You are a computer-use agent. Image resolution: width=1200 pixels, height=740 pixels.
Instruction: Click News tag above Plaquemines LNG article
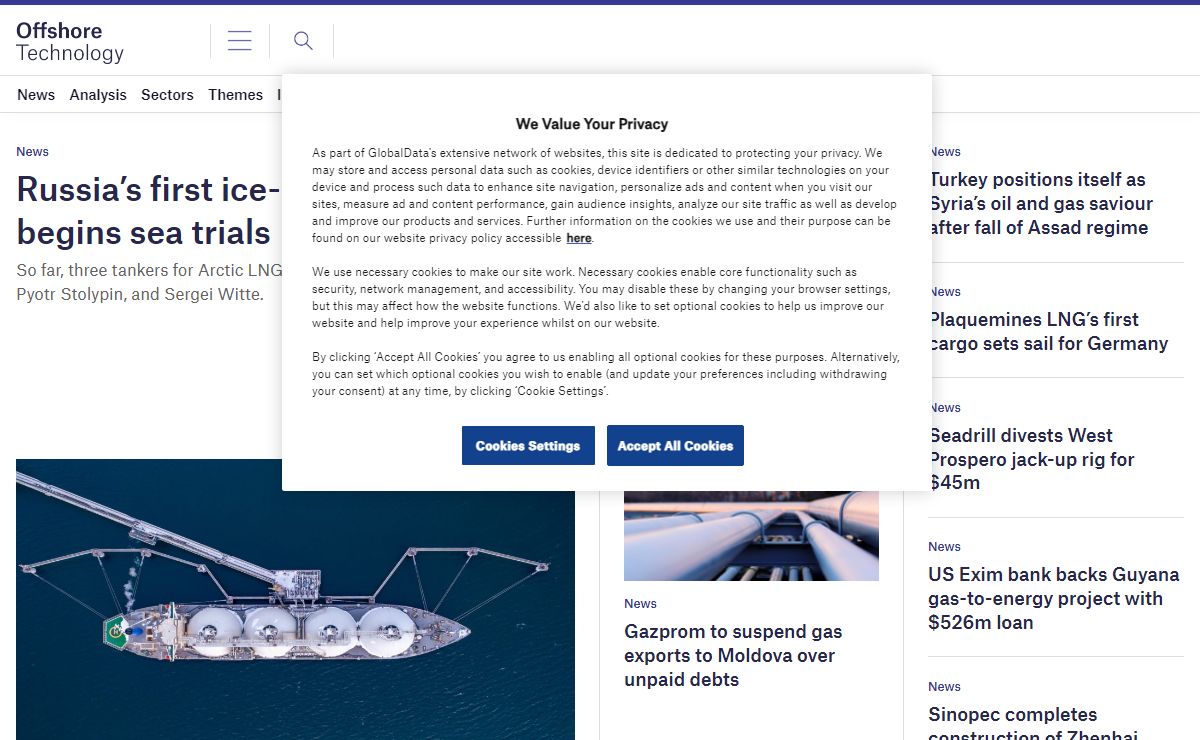point(945,292)
